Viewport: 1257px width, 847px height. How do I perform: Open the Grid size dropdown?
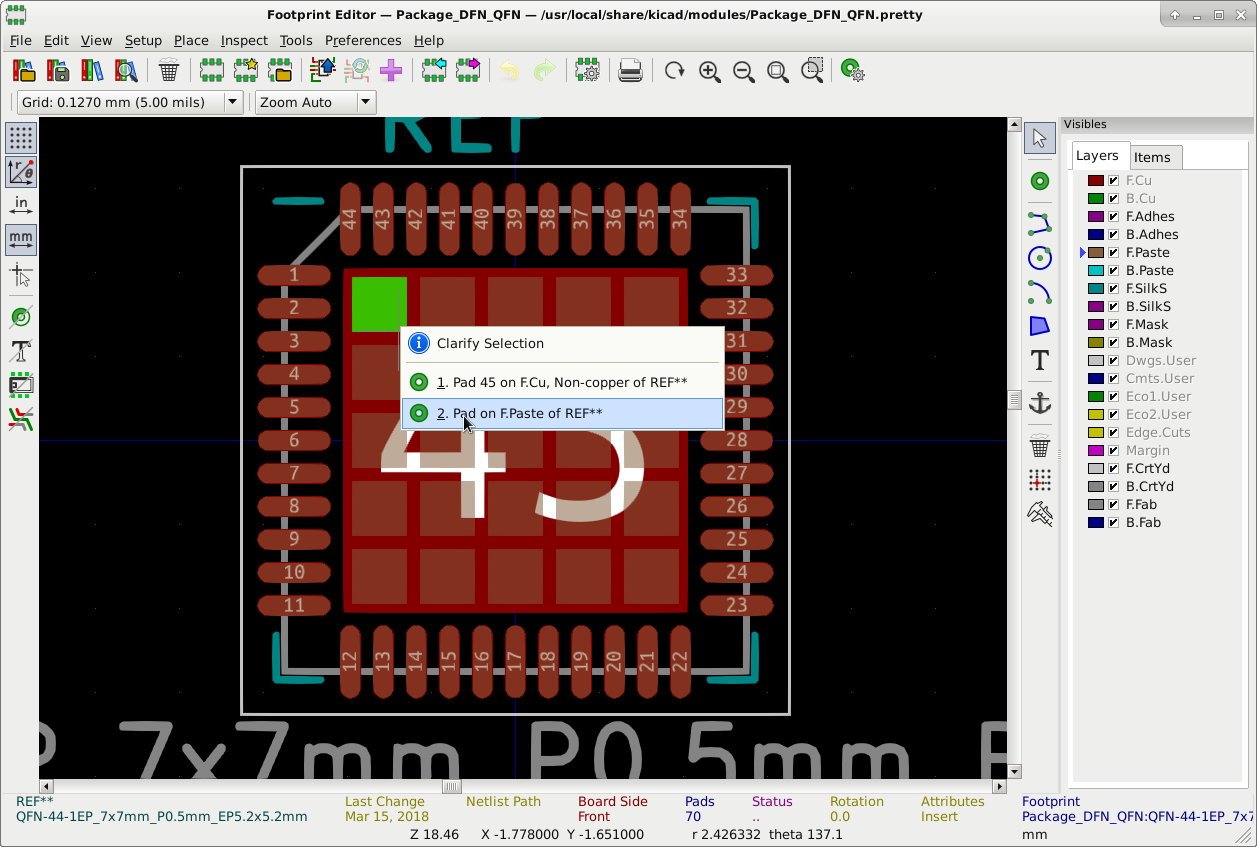(232, 102)
